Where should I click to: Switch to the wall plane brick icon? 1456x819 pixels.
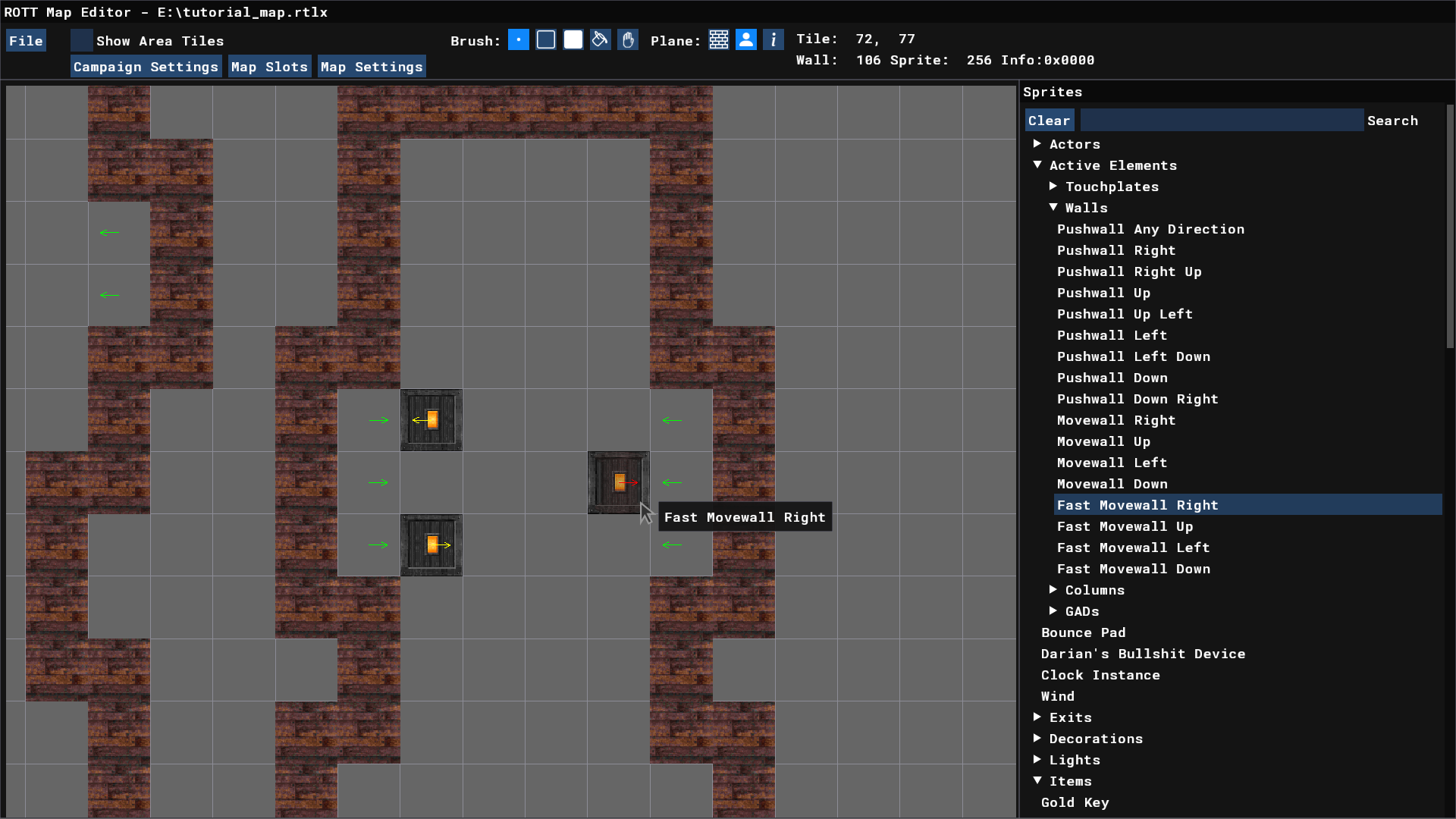719,40
